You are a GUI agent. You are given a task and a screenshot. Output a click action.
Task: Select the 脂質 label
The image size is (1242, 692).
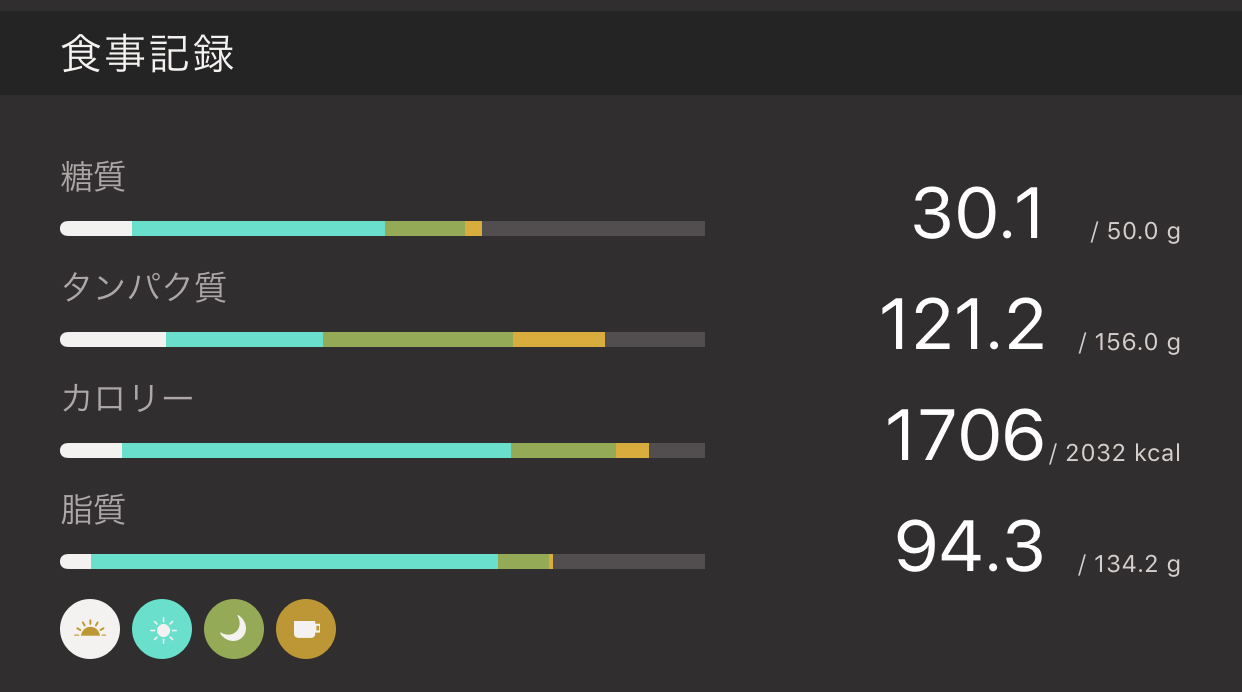pos(93,509)
